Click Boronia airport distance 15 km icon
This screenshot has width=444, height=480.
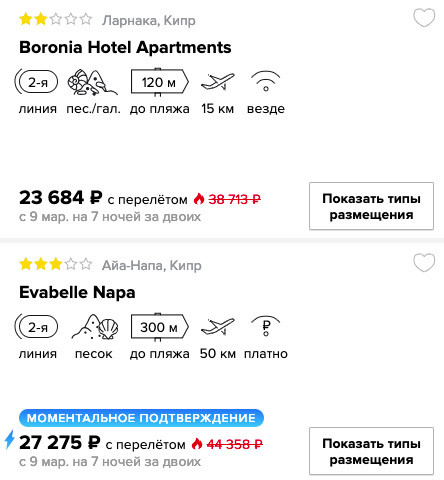218,82
